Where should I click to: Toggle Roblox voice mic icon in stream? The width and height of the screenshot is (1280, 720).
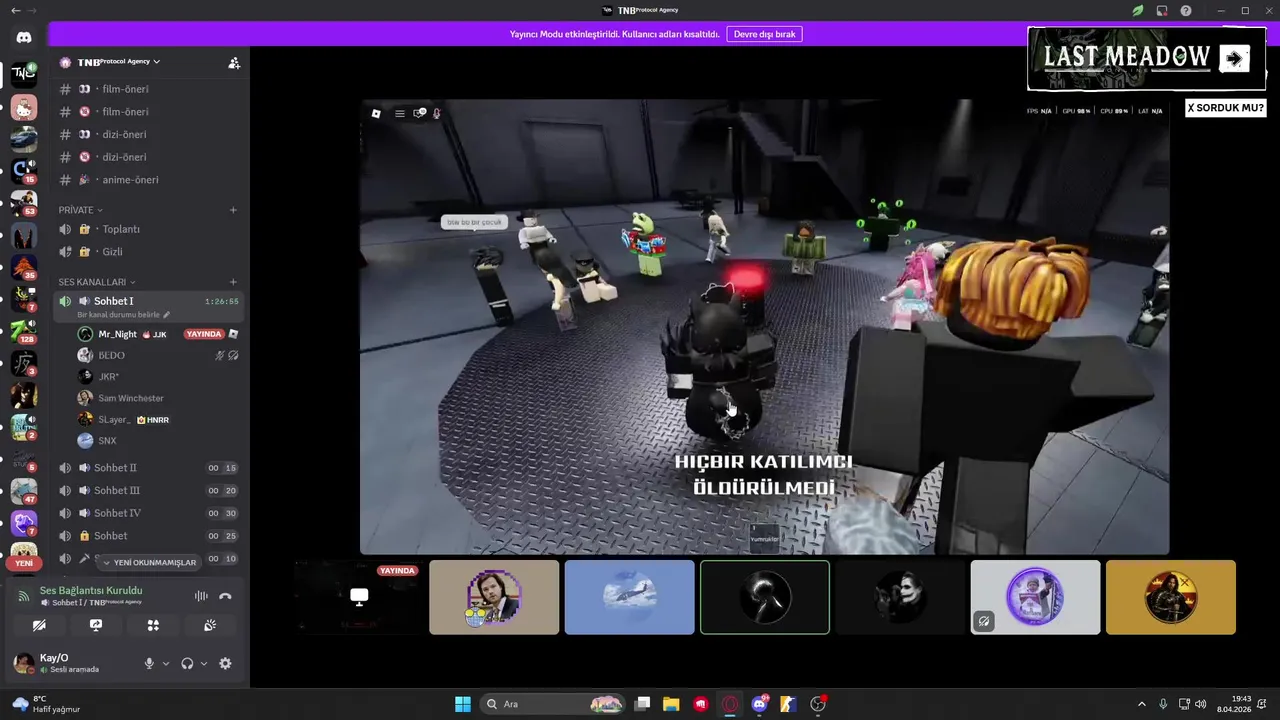tap(436, 114)
